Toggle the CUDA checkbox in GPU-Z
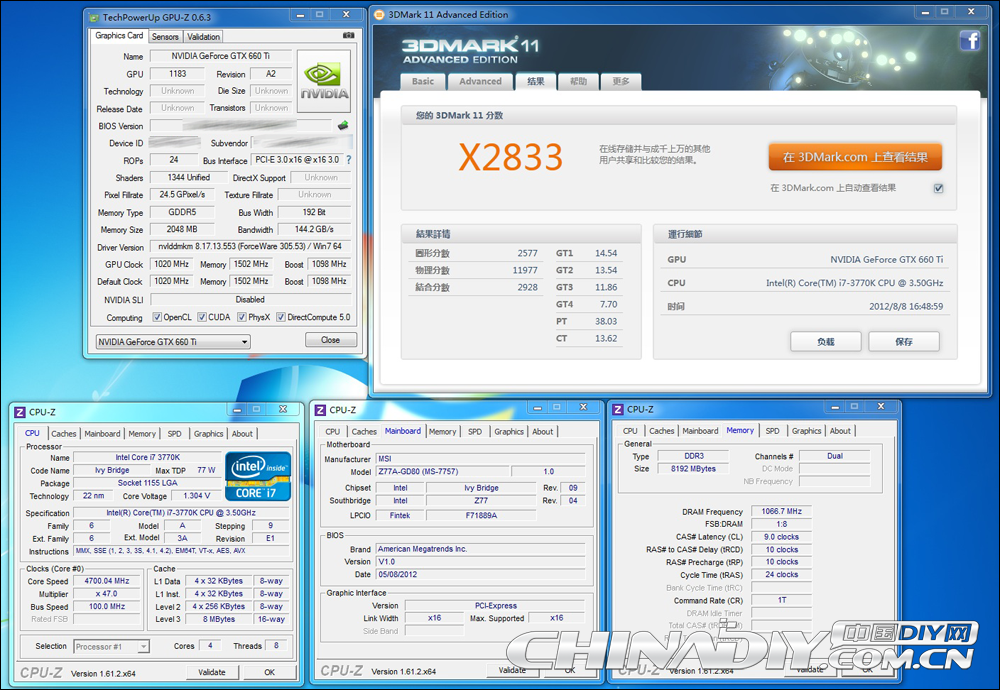Image resolution: width=1000 pixels, height=690 pixels. [x=202, y=317]
